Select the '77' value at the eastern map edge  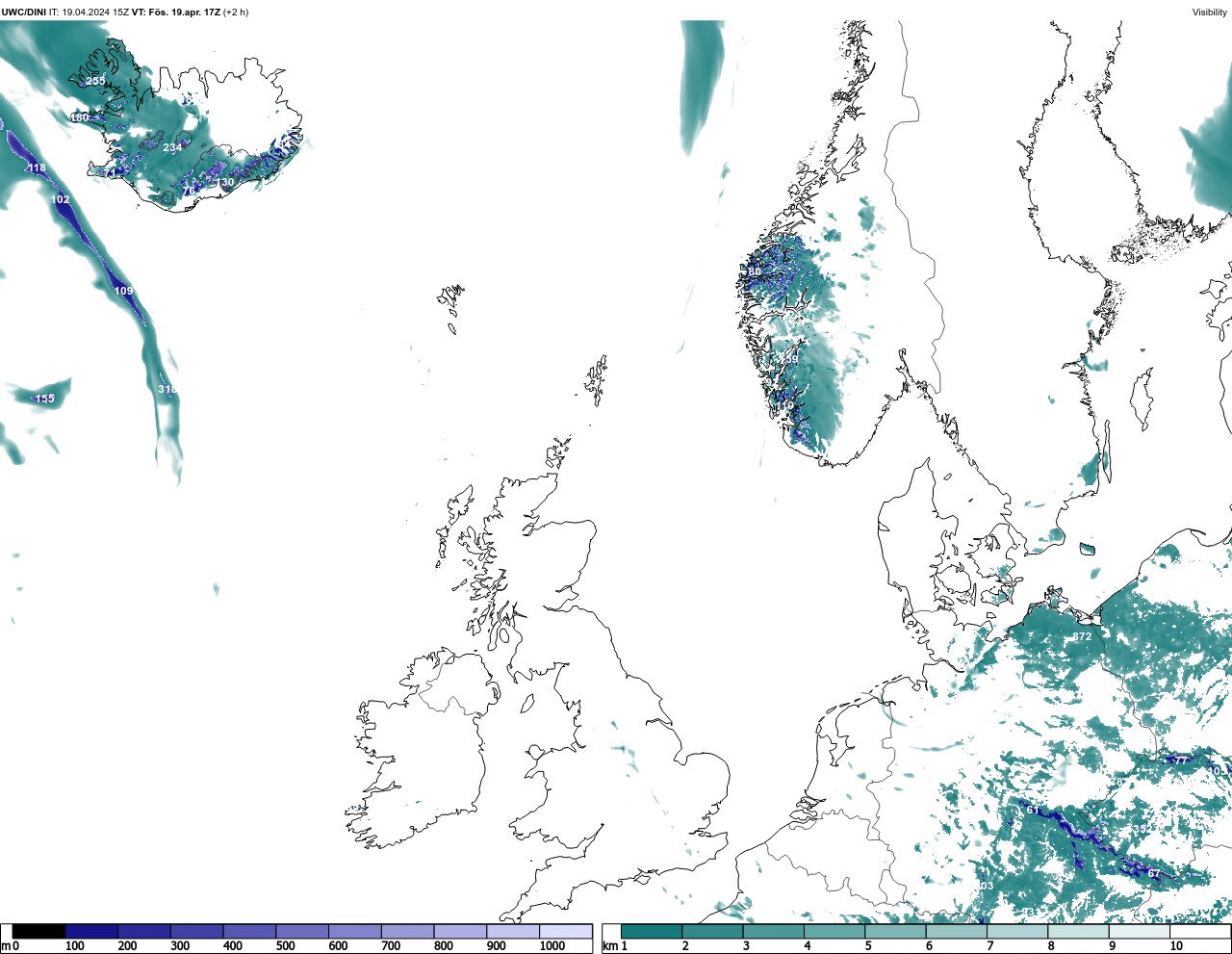pyautogui.click(x=1181, y=761)
